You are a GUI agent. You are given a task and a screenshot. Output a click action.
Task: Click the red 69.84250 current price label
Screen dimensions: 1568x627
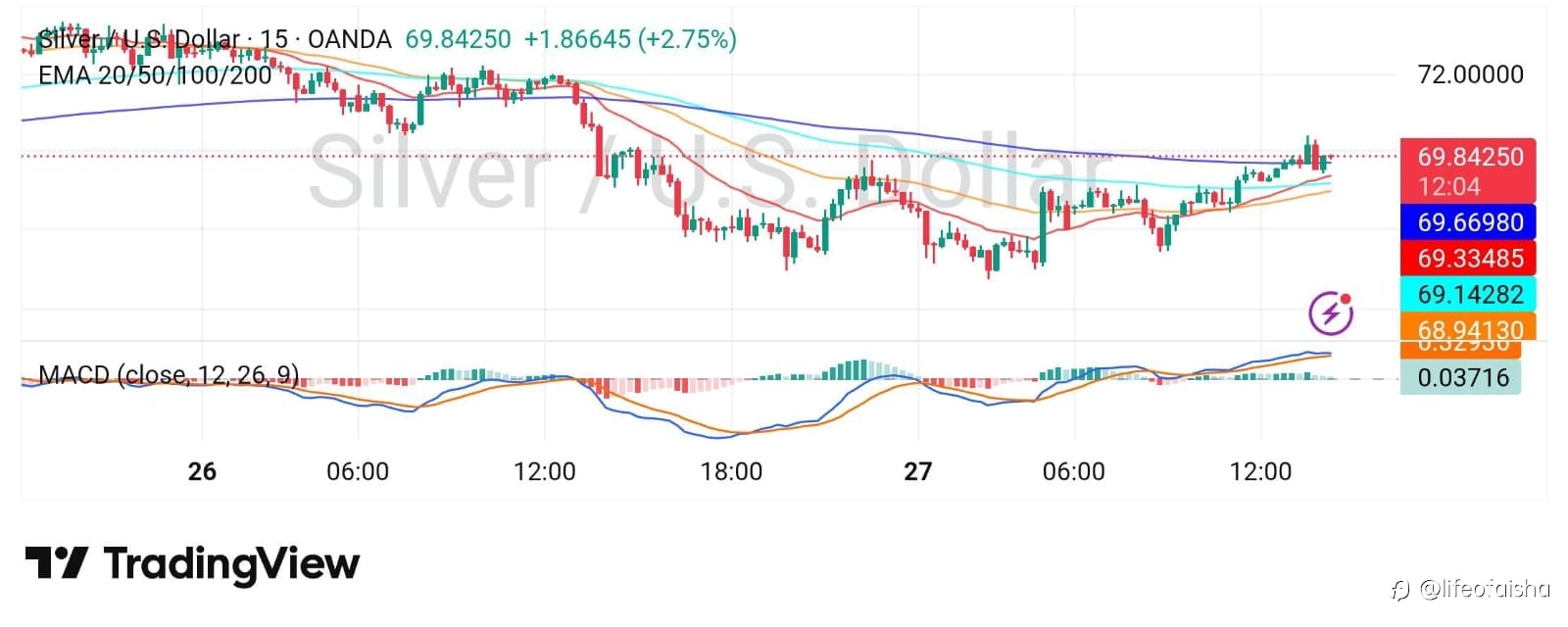click(1469, 158)
